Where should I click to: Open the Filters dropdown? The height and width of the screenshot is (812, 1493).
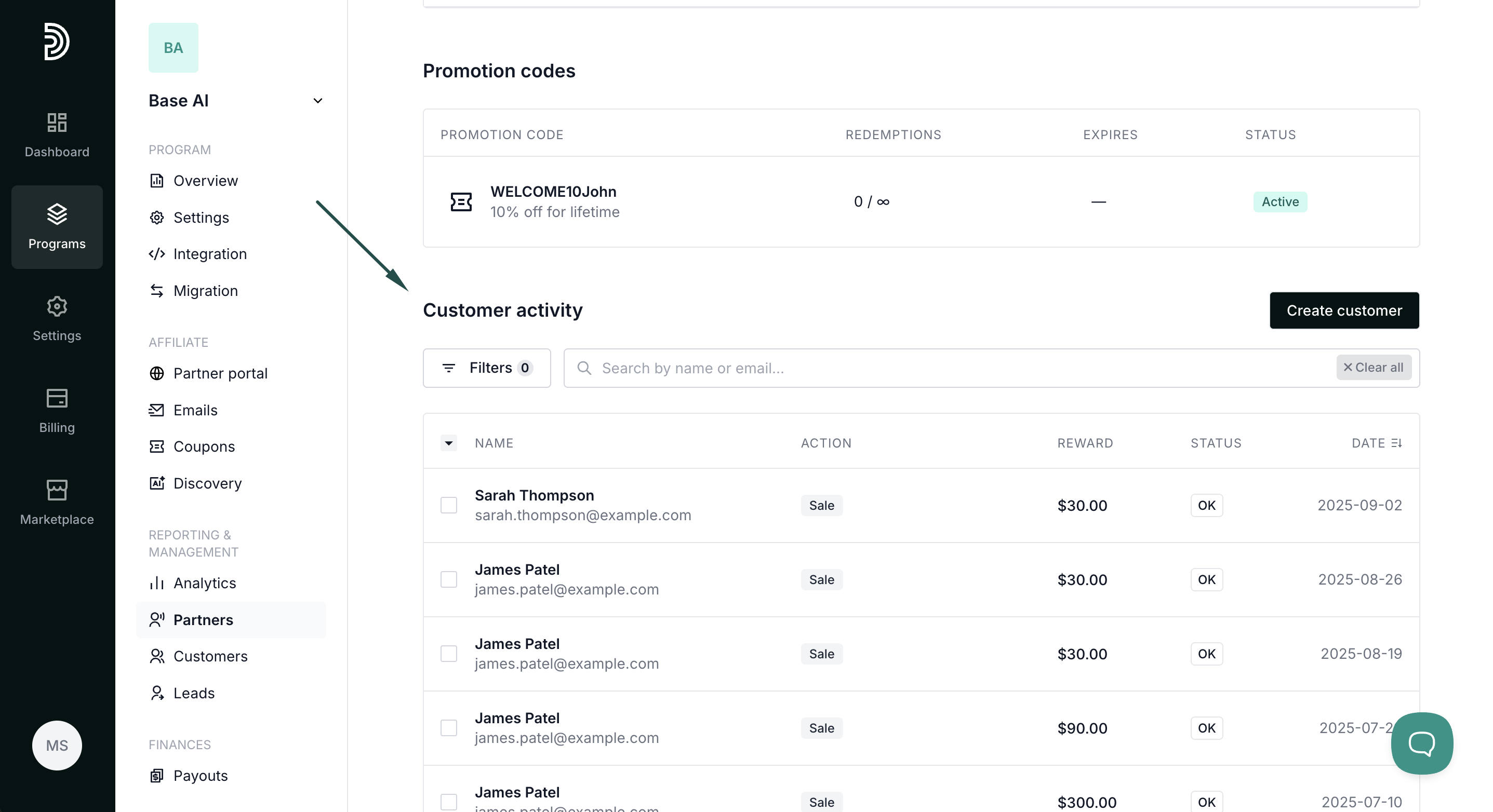coord(487,368)
